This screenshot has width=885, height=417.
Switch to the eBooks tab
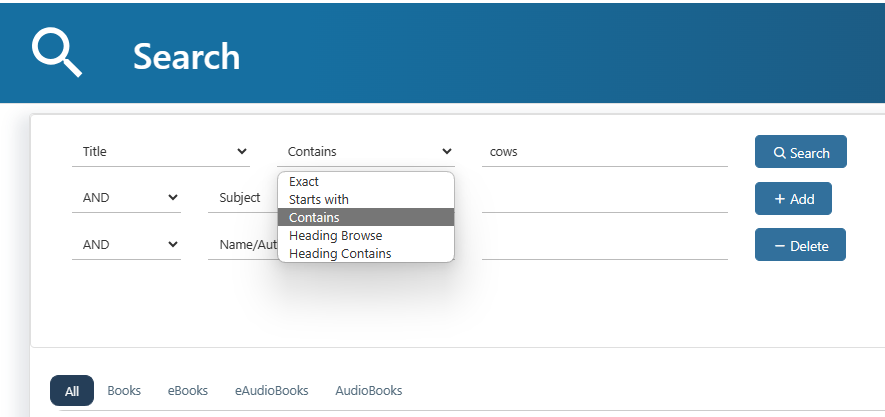188,390
